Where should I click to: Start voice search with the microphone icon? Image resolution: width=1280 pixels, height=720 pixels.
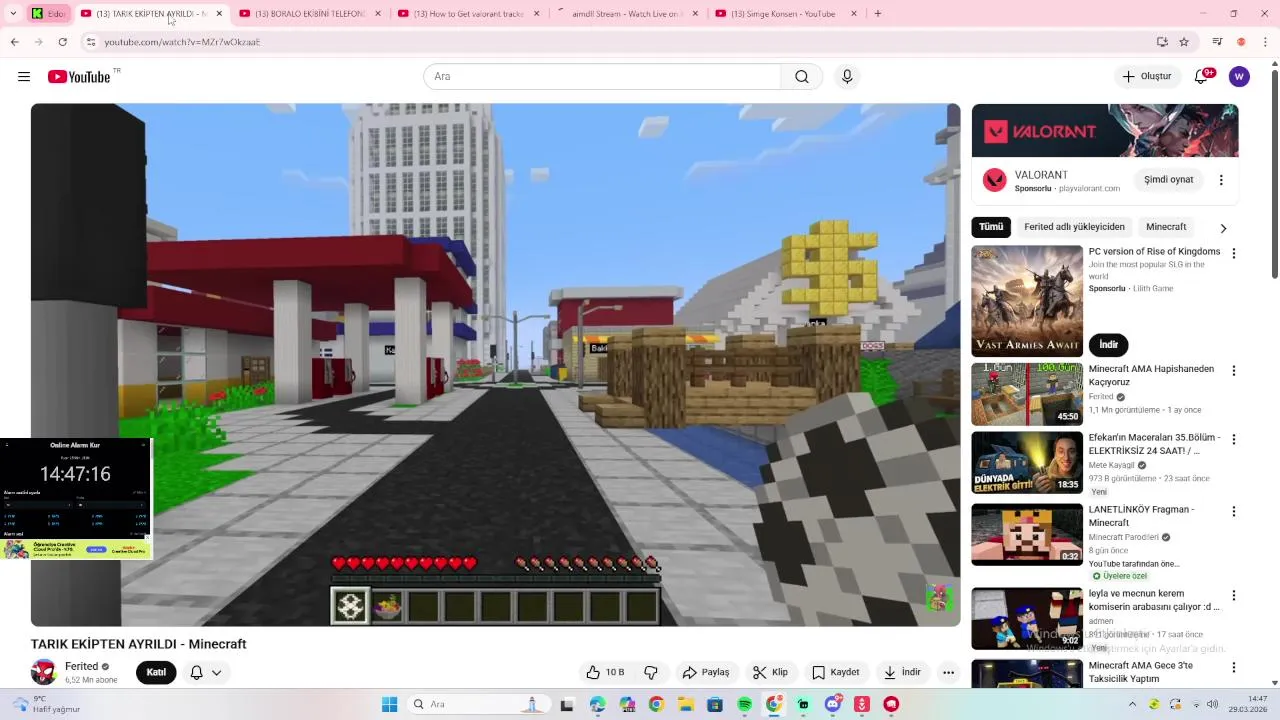pos(847,77)
